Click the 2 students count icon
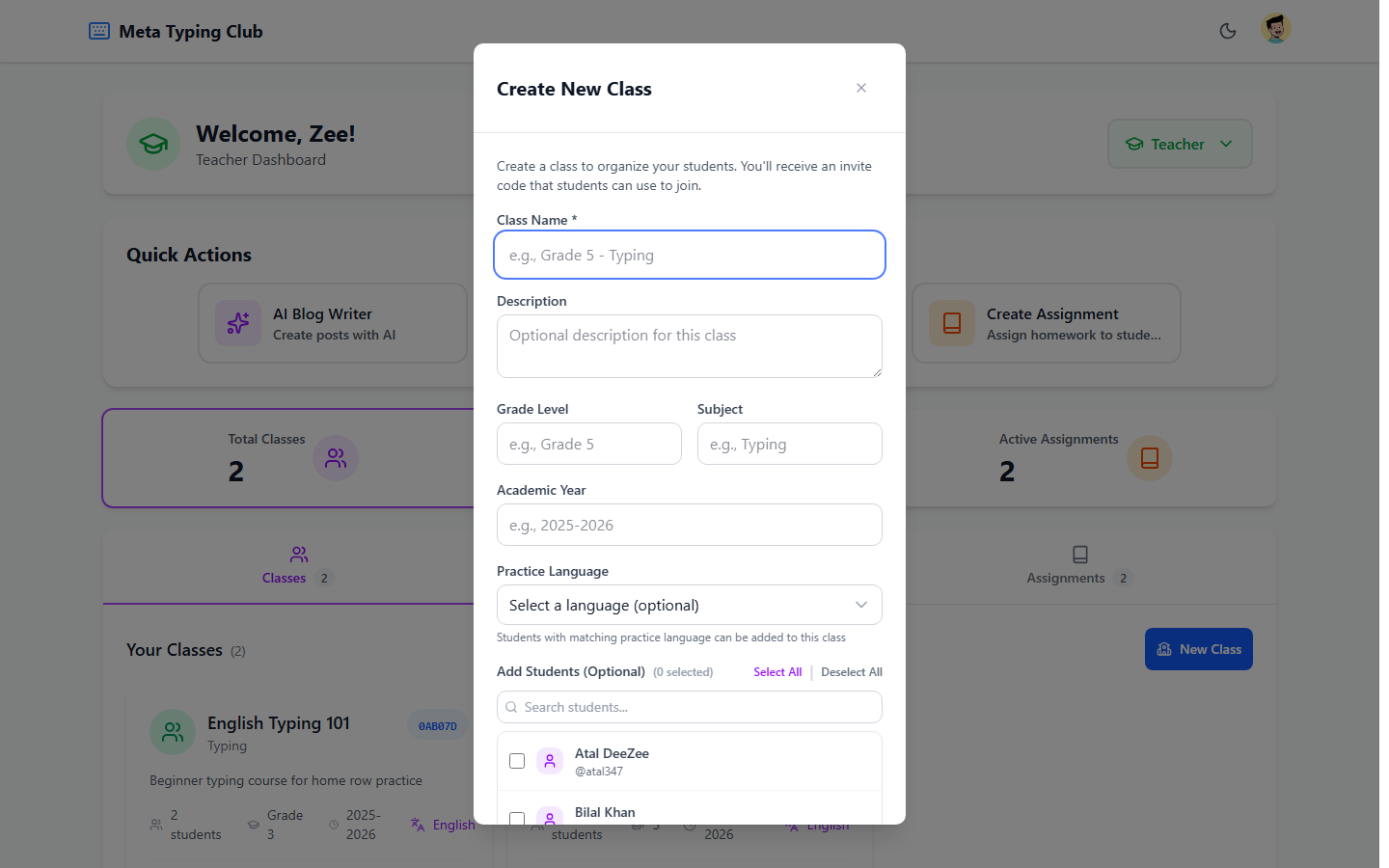1389x868 pixels. [156, 825]
